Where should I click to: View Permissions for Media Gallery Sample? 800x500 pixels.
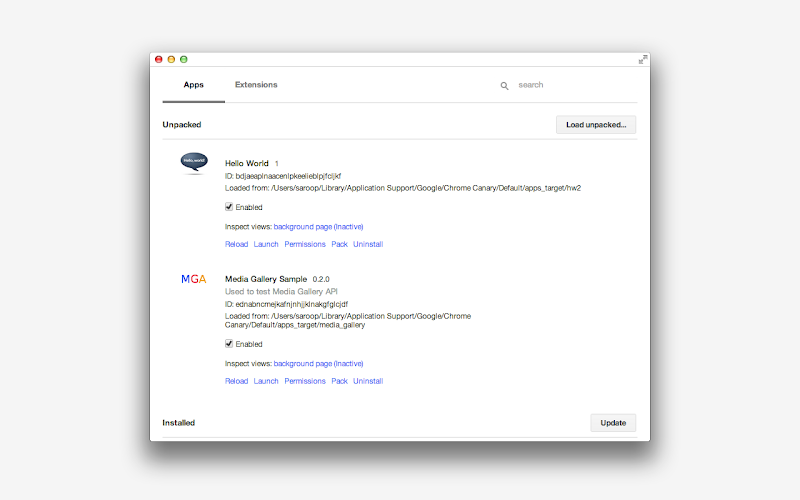pos(305,381)
